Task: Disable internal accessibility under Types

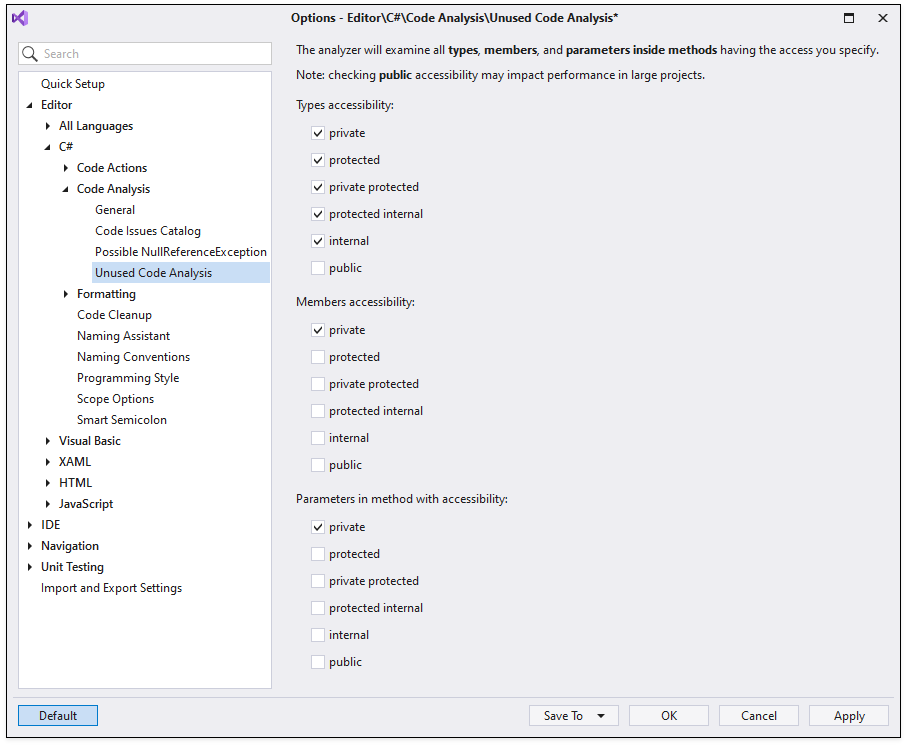Action: tap(318, 240)
